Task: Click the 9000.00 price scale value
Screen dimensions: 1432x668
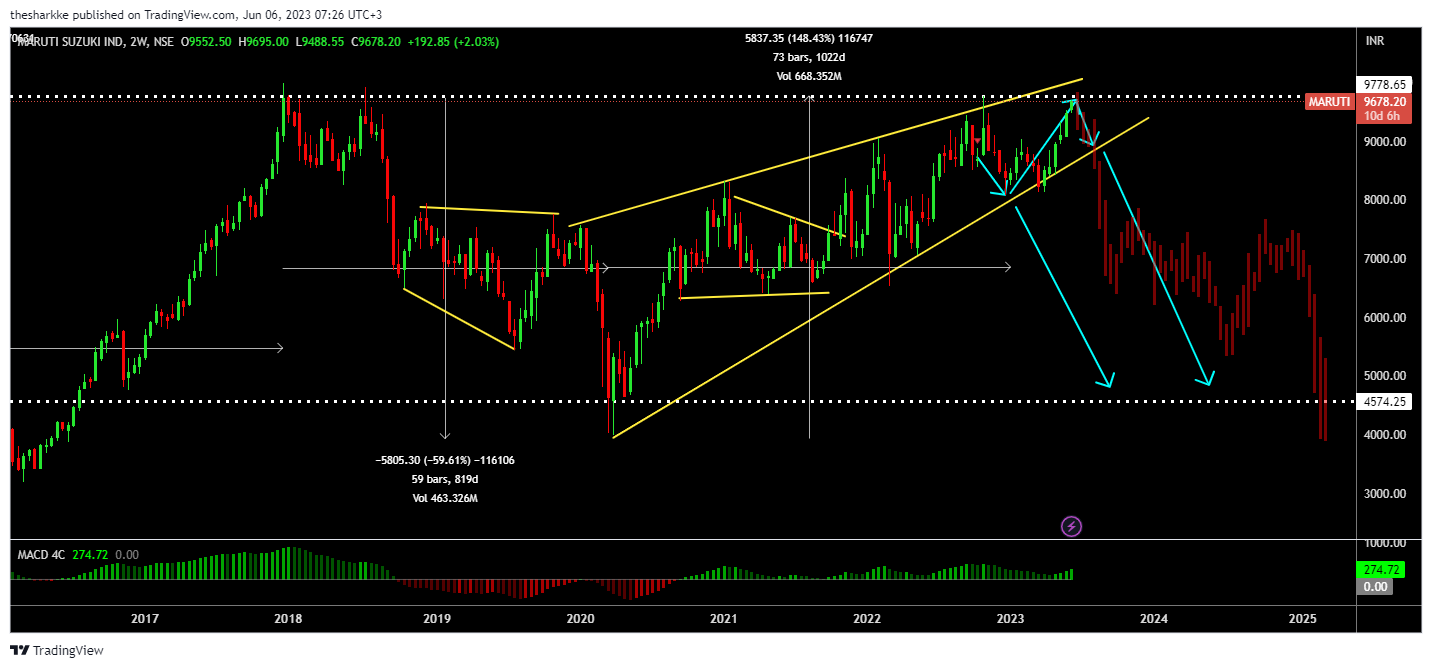Action: (1386, 142)
